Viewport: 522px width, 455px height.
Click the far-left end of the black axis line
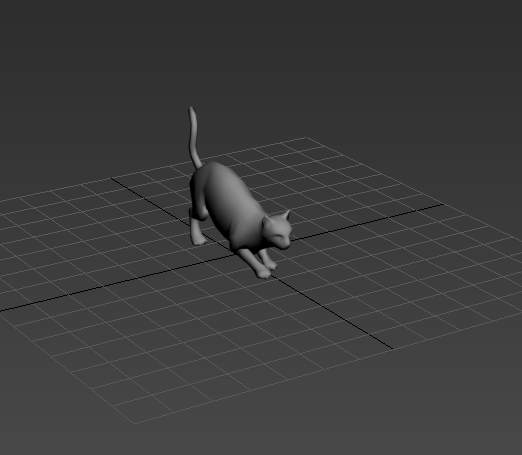tap(2, 311)
